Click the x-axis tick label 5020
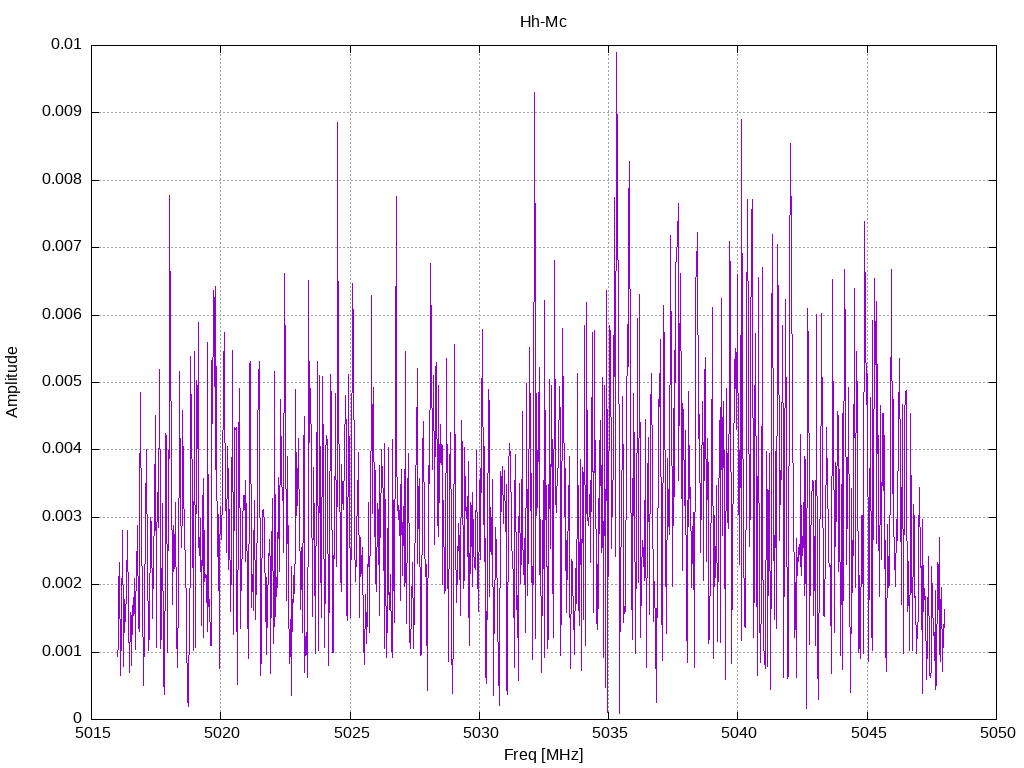 (x=221, y=733)
